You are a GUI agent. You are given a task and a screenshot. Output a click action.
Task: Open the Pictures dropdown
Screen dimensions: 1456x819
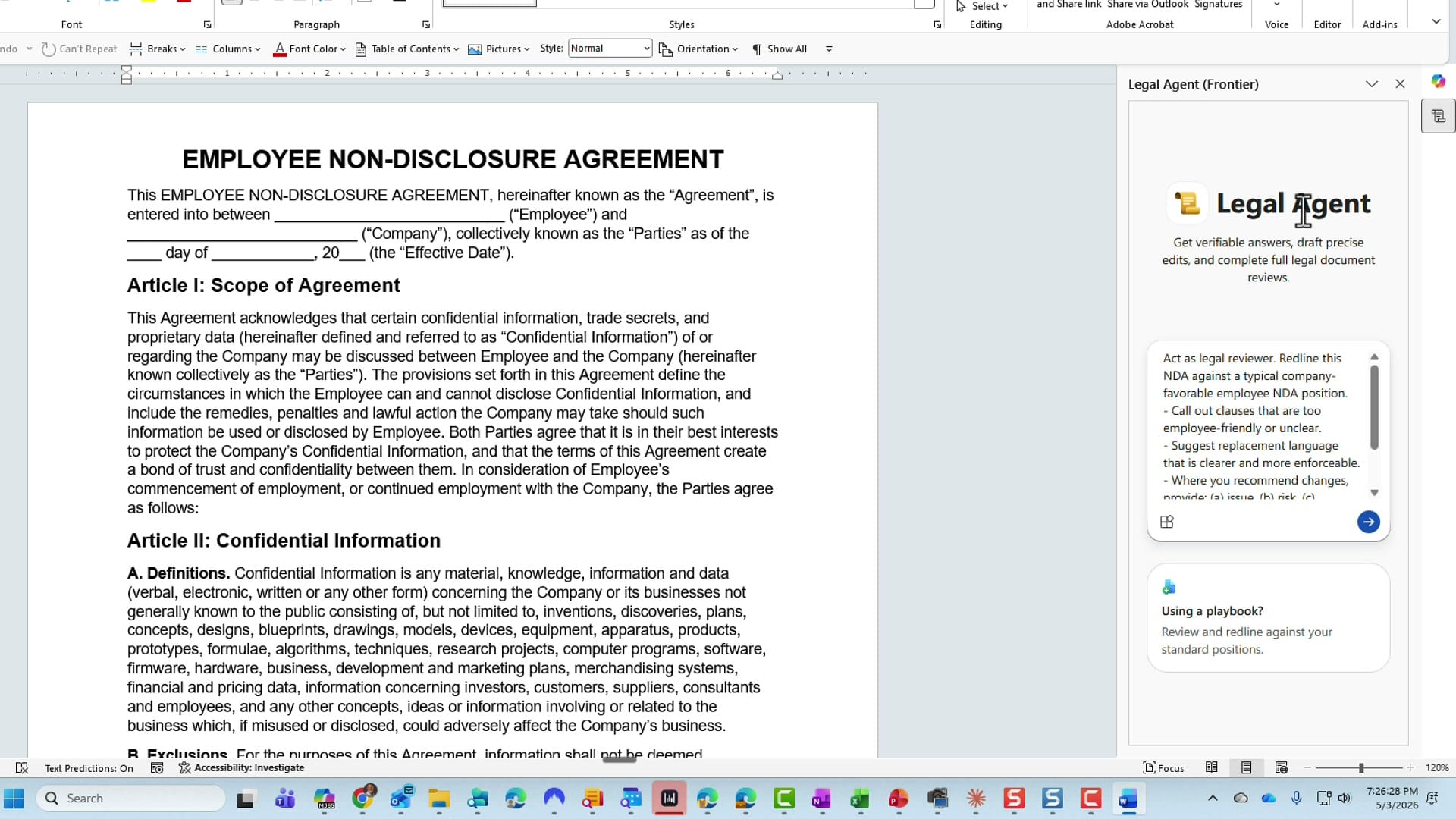tap(499, 49)
